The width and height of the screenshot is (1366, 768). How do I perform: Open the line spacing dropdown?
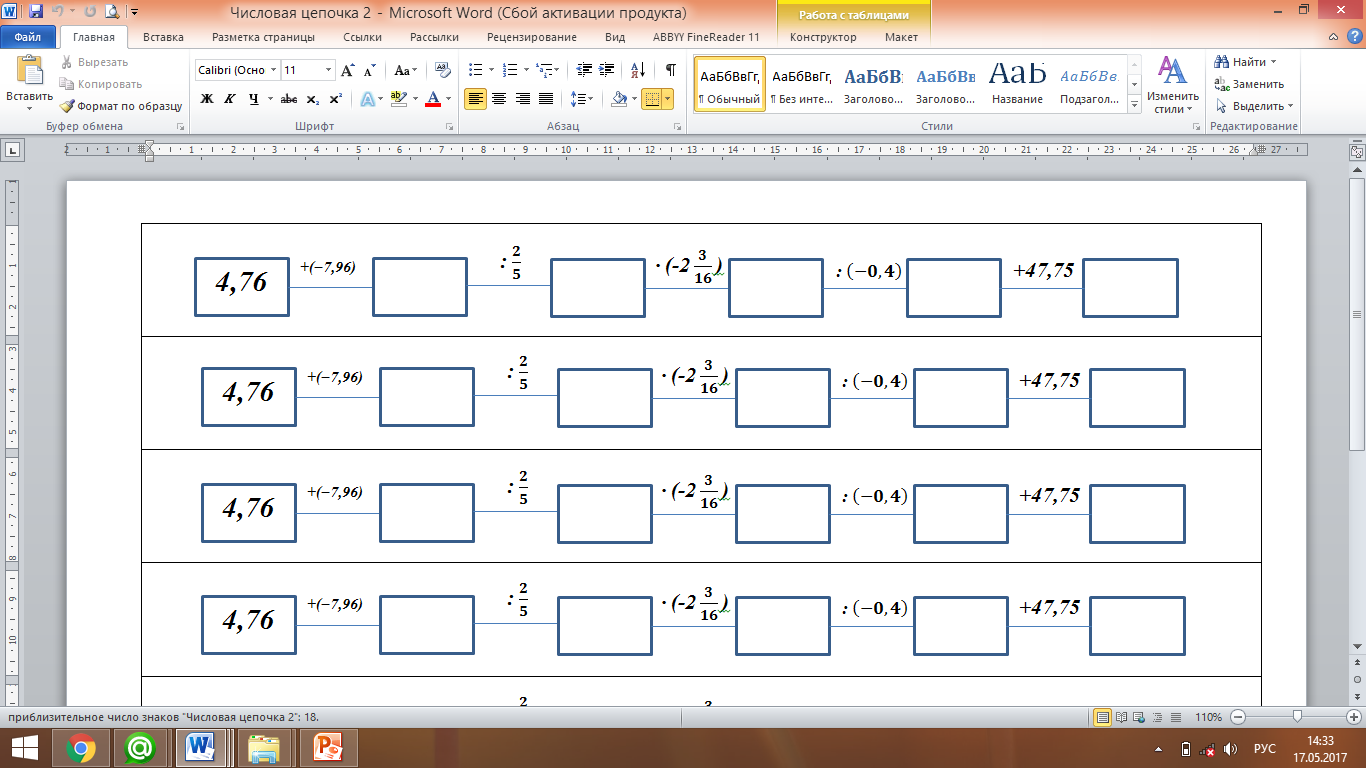tap(580, 99)
